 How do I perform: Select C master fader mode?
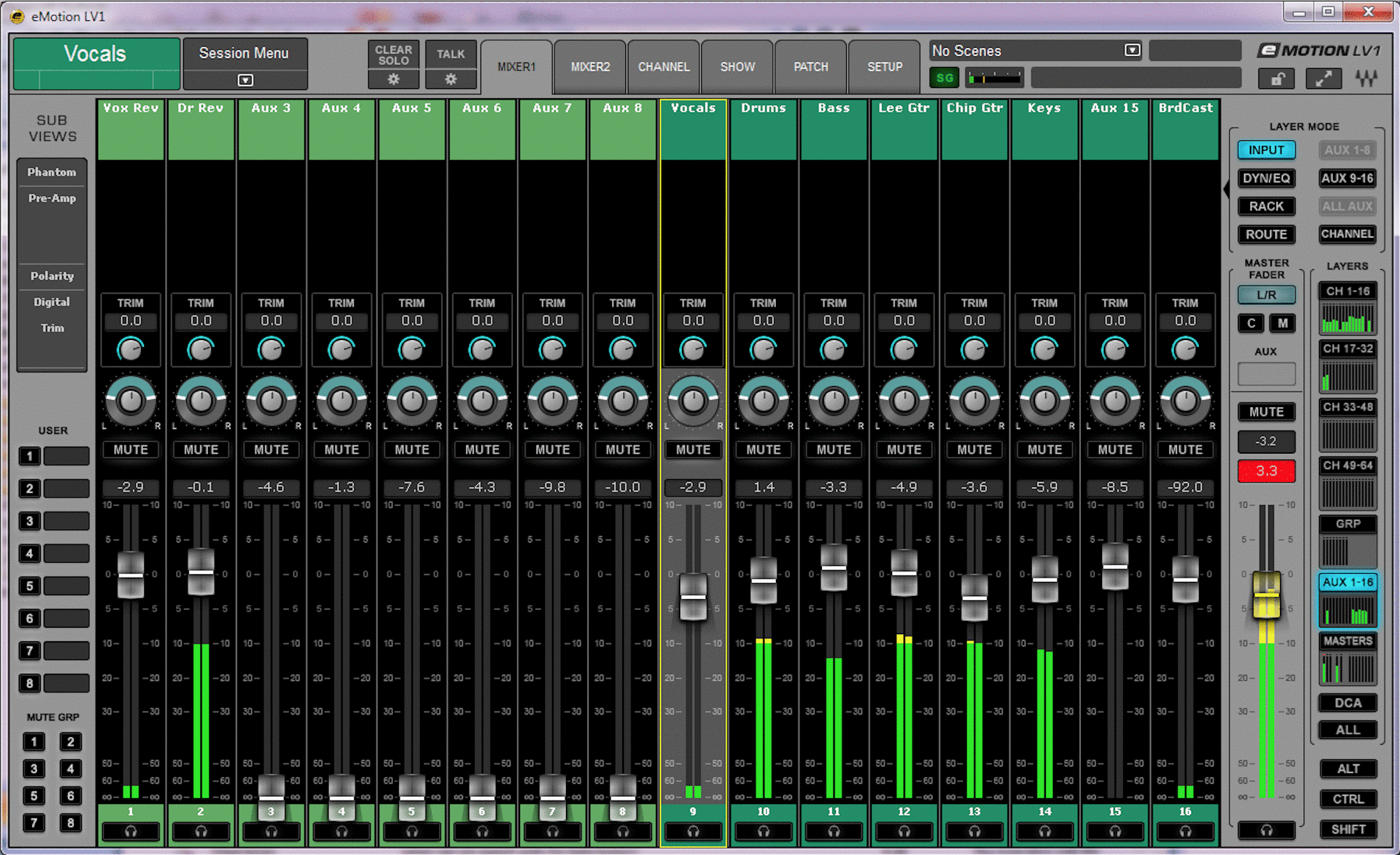[x=1251, y=323]
